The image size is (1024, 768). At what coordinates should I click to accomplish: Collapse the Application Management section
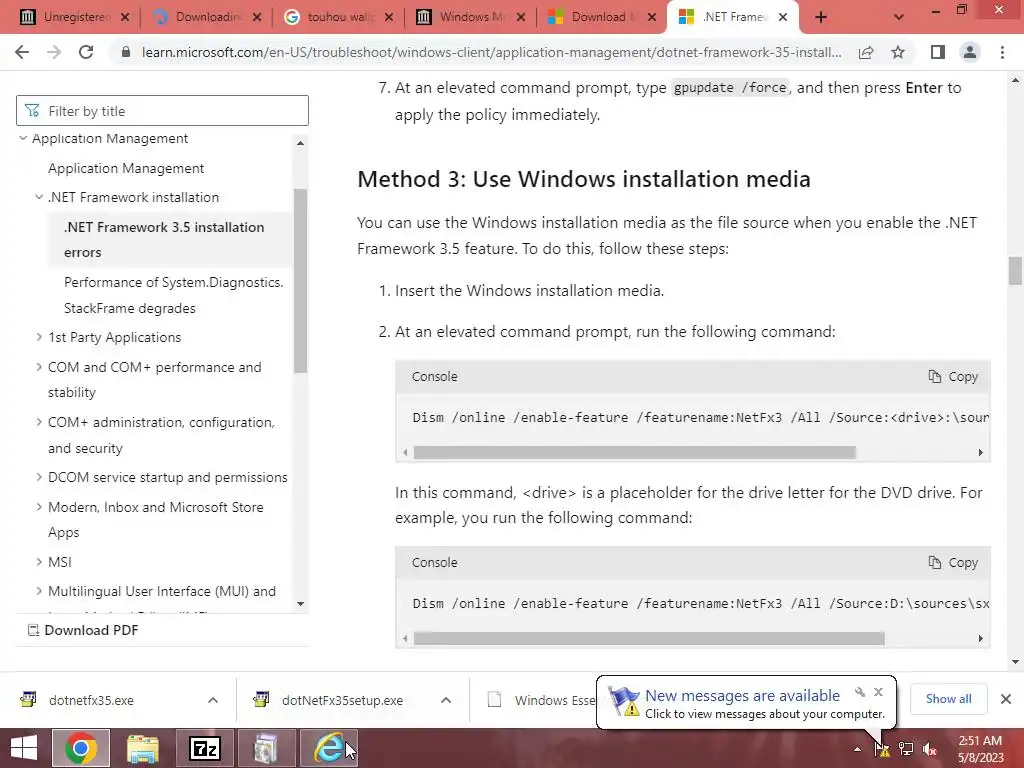click(x=24, y=138)
